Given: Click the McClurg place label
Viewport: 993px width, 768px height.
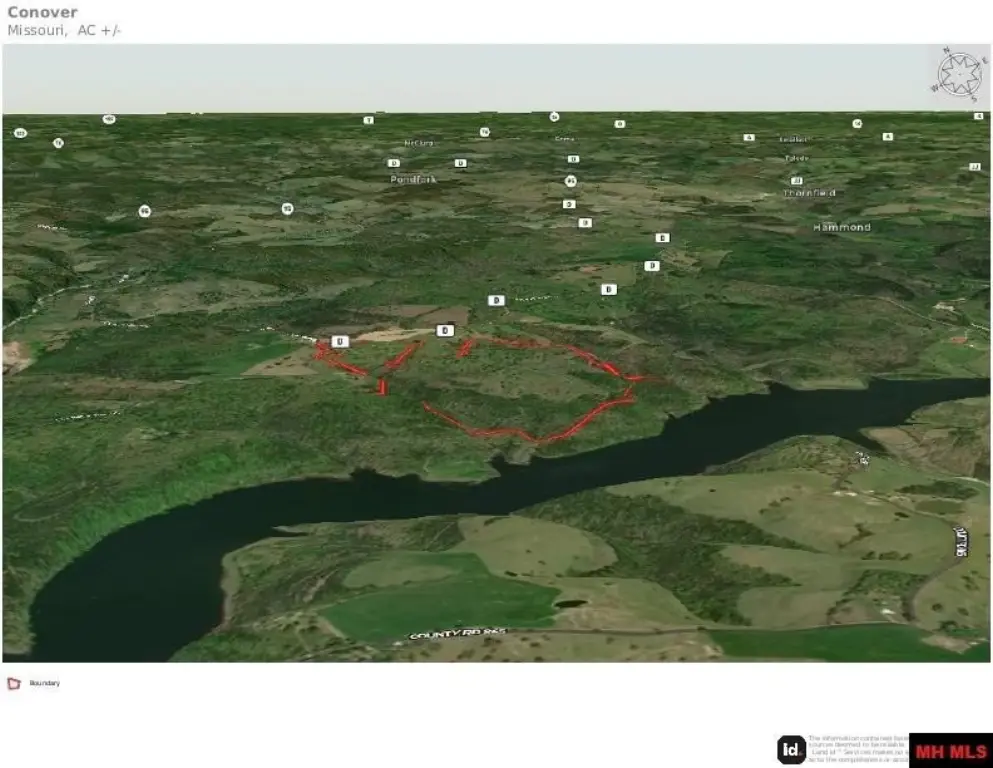Looking at the screenshot, I should click(x=419, y=143).
